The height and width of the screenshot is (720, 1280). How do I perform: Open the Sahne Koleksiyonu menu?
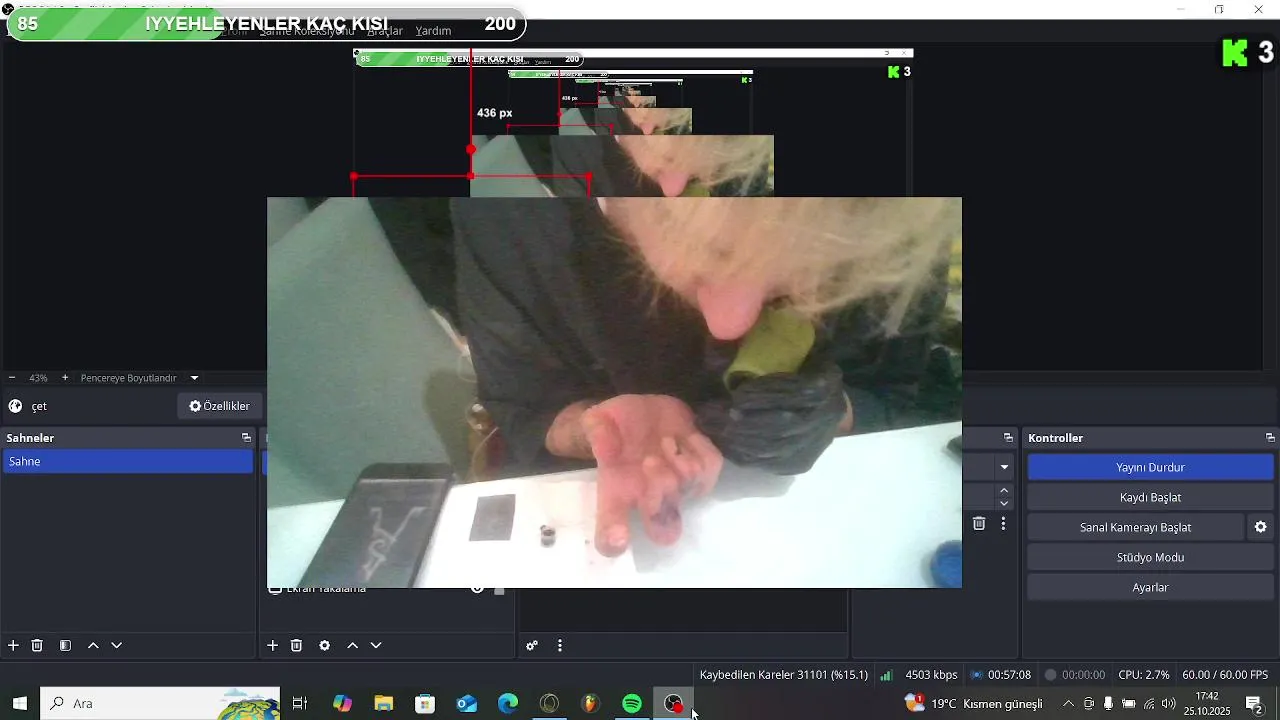[x=307, y=31]
